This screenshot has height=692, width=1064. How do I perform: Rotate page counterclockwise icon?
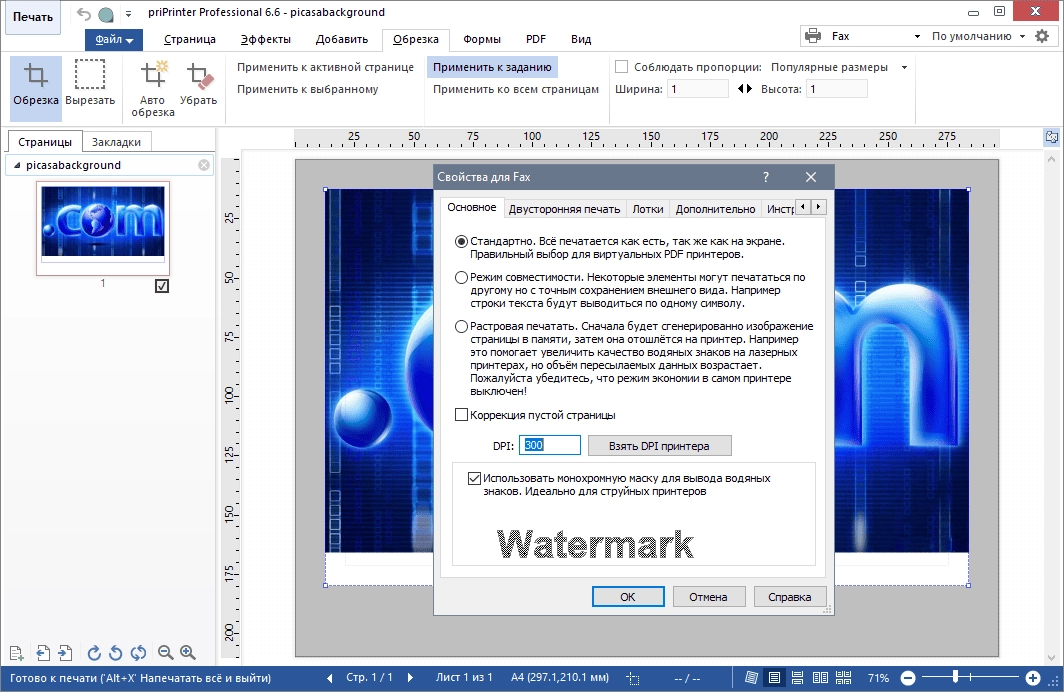click(116, 653)
